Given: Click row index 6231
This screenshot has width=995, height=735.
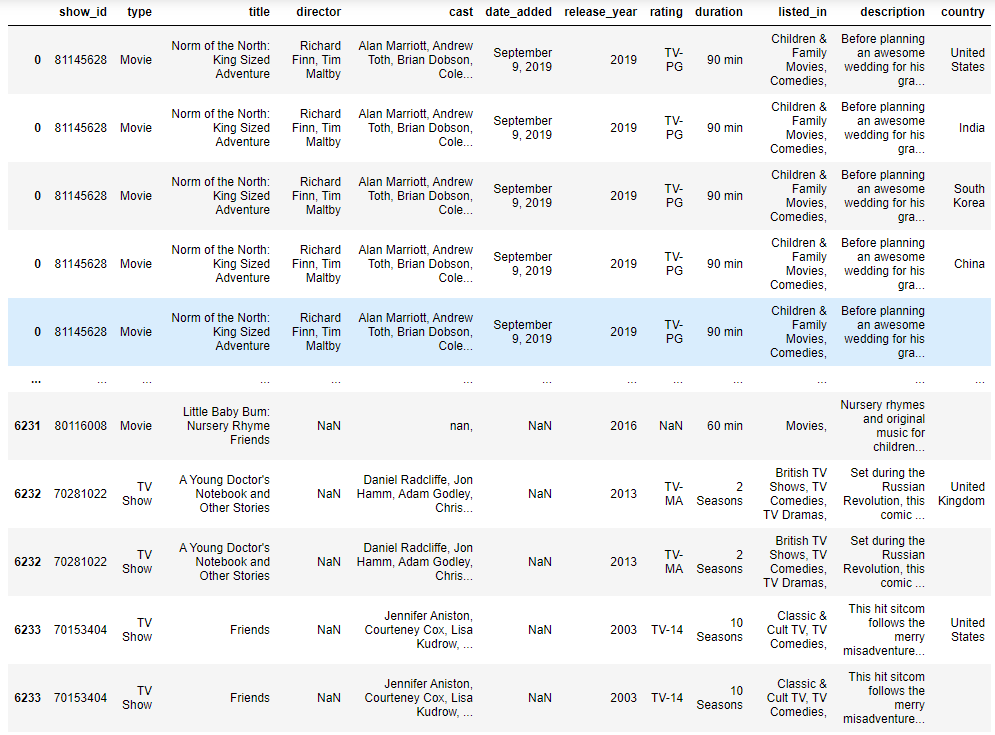Looking at the screenshot, I should point(27,425).
